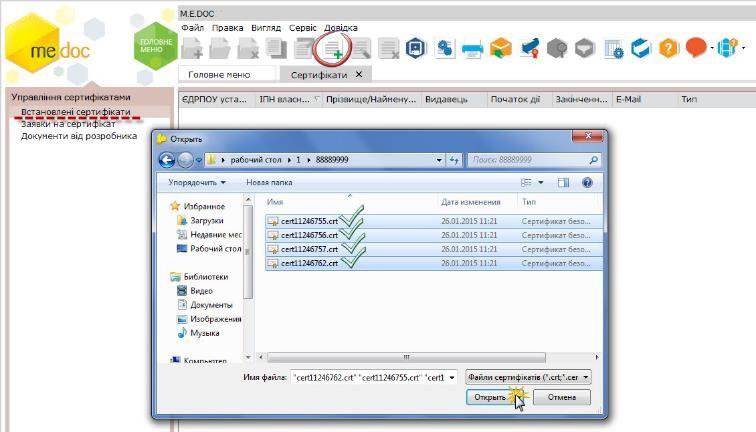Click the circled add certificate toolbar icon

[333, 49]
